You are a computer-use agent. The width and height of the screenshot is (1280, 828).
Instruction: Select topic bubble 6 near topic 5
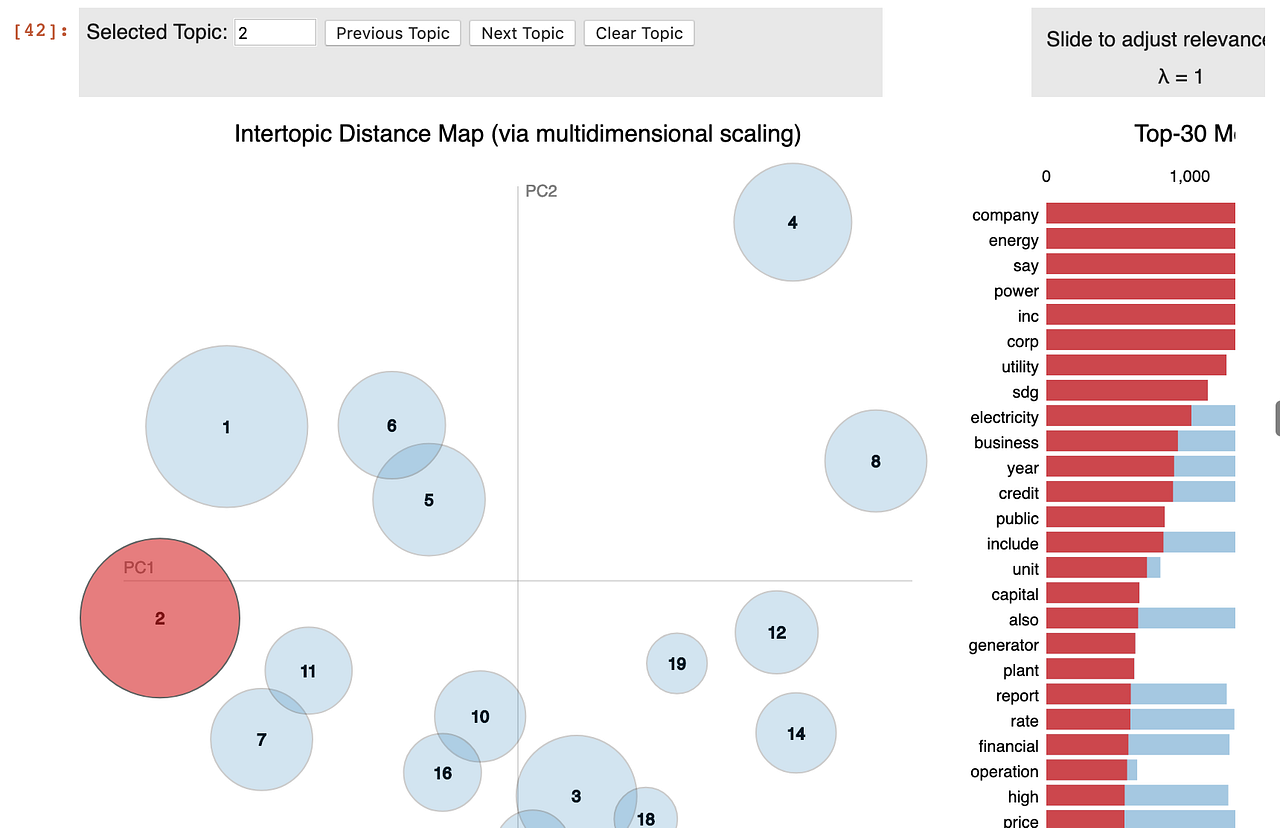[x=391, y=425]
